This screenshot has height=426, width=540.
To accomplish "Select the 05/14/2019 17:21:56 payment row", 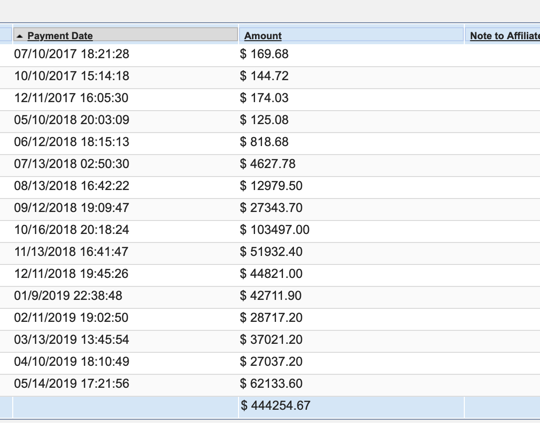I will point(270,384).
